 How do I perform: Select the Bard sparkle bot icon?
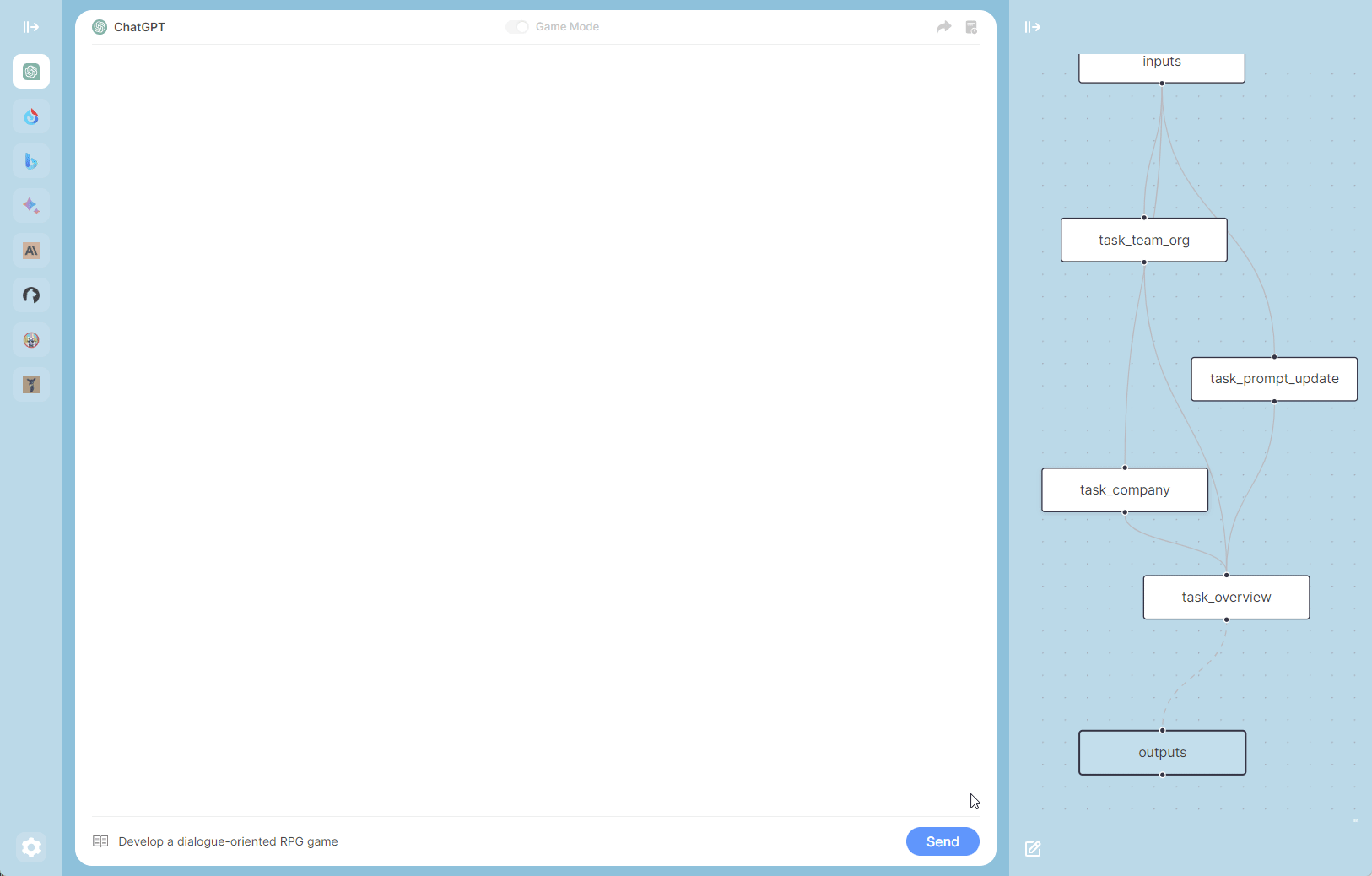pyautogui.click(x=31, y=206)
